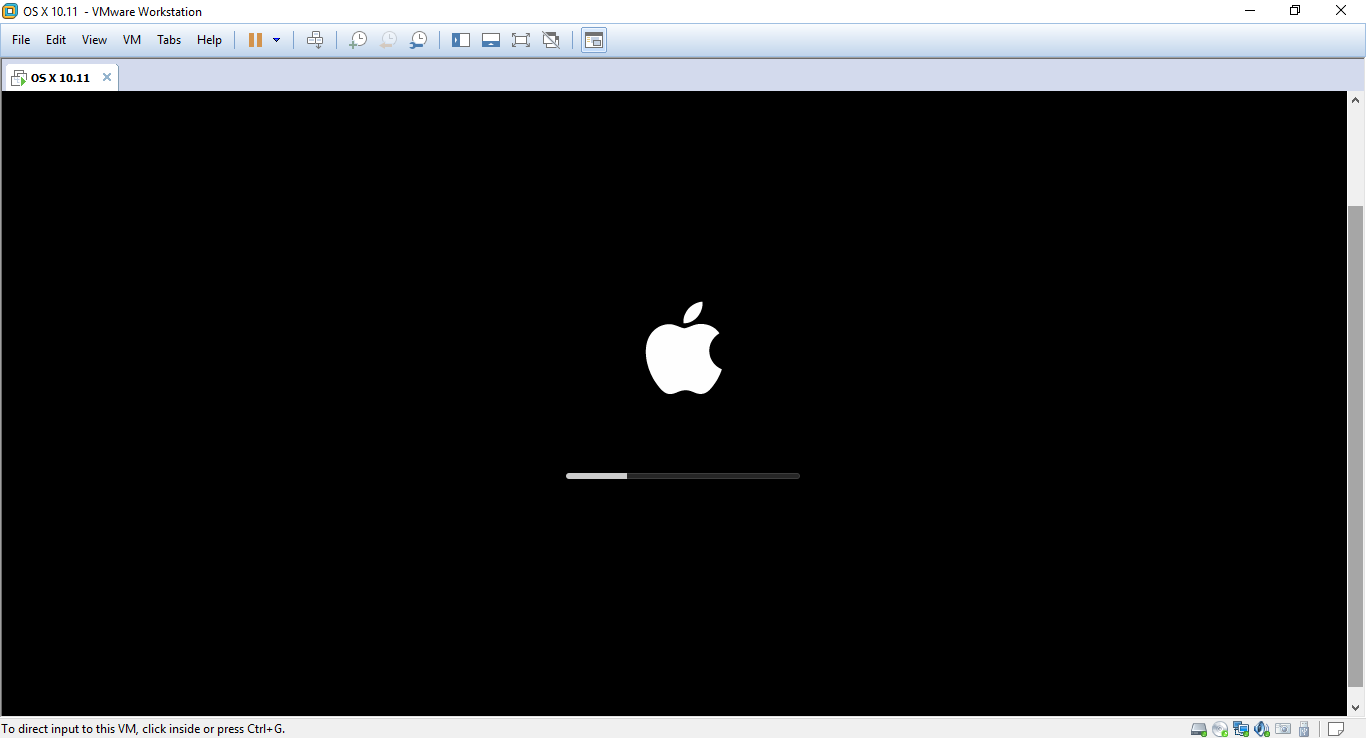The width and height of the screenshot is (1366, 738).
Task: Open the snapshot manager
Action: (x=418, y=40)
